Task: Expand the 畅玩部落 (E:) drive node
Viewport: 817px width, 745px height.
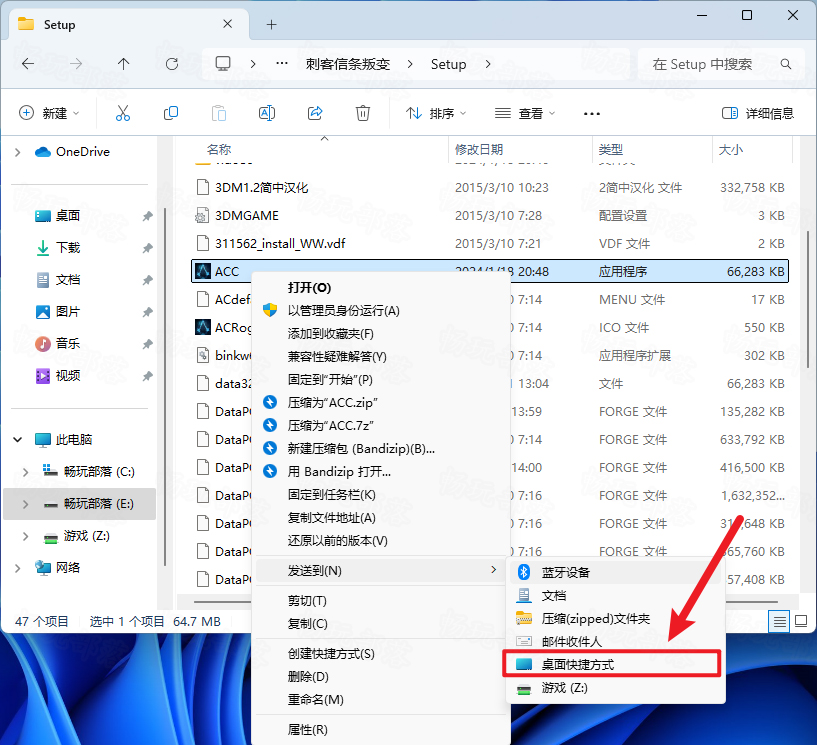Action: point(25,504)
